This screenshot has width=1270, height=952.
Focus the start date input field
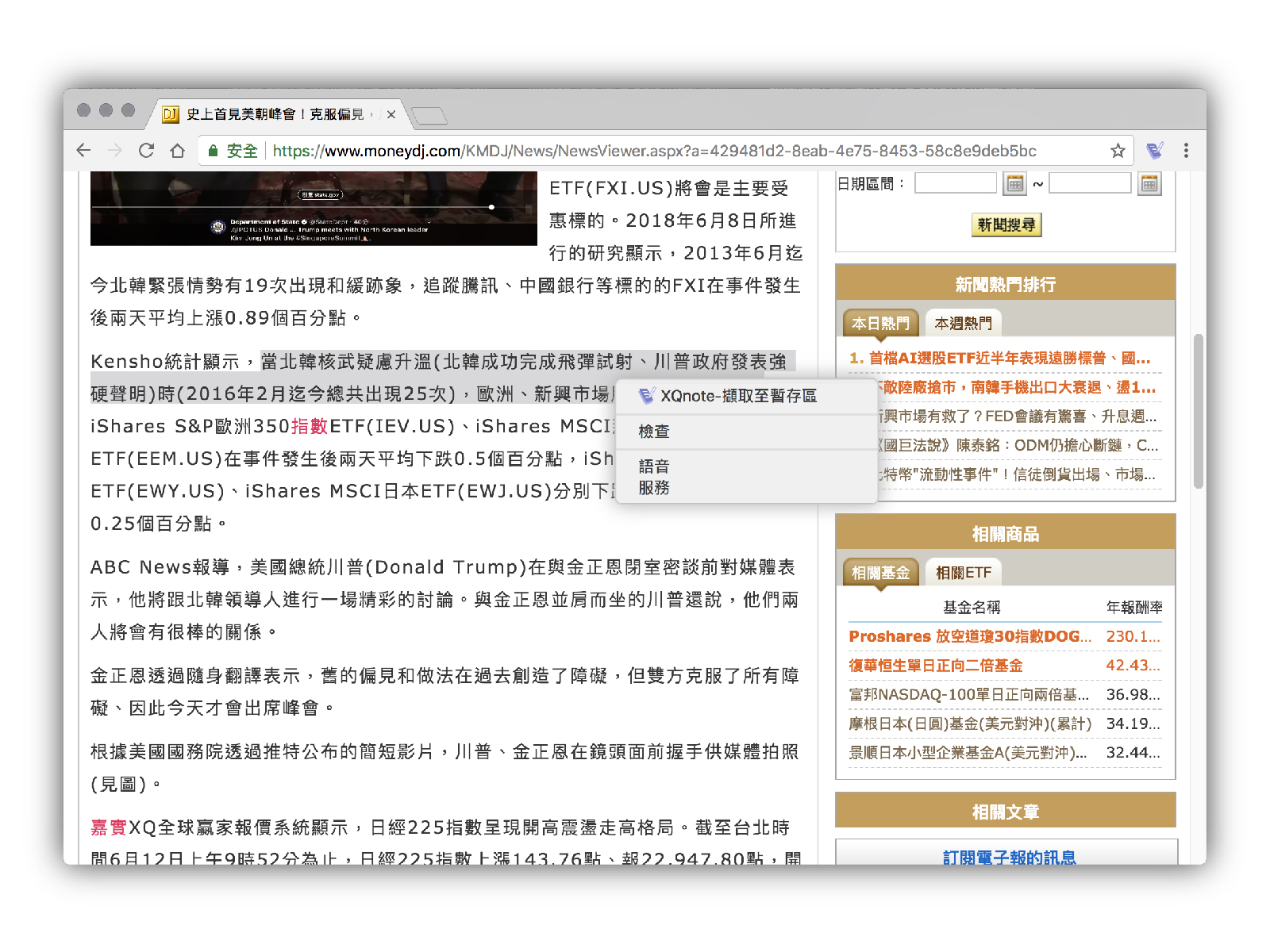[x=956, y=183]
